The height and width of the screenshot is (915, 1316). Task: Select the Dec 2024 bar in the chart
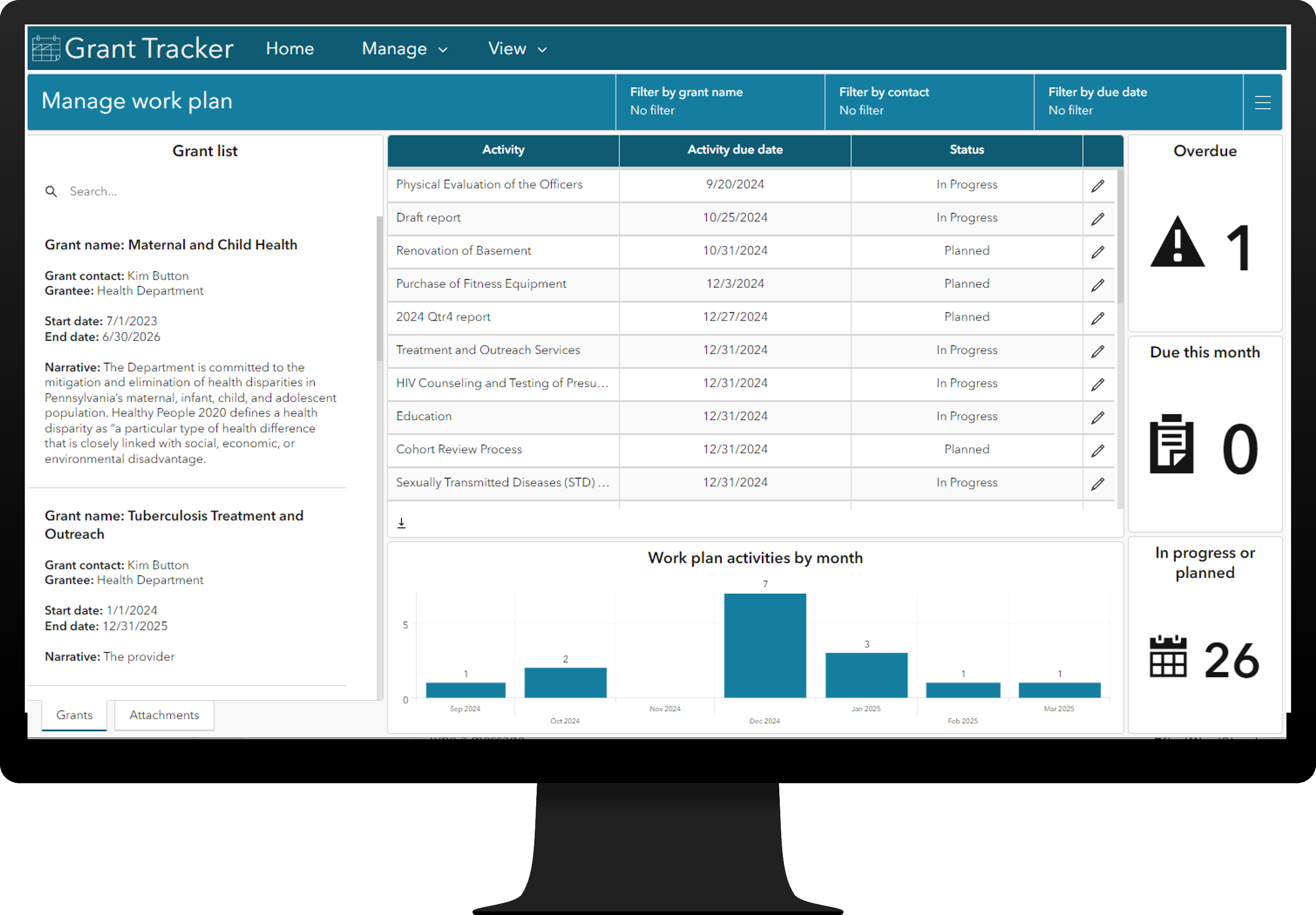[x=765, y=645]
